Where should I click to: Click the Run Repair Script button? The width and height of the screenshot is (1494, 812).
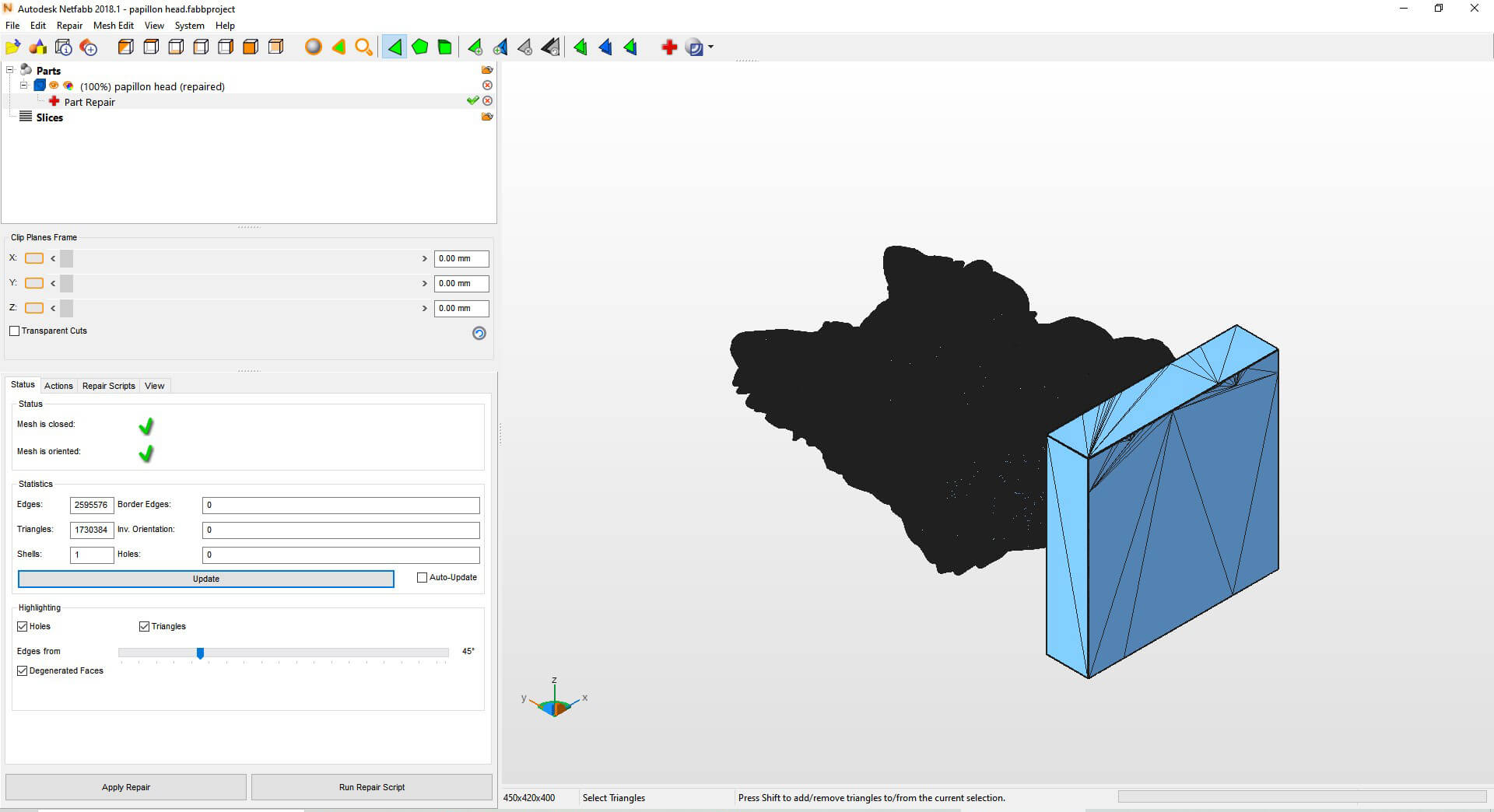(x=371, y=787)
